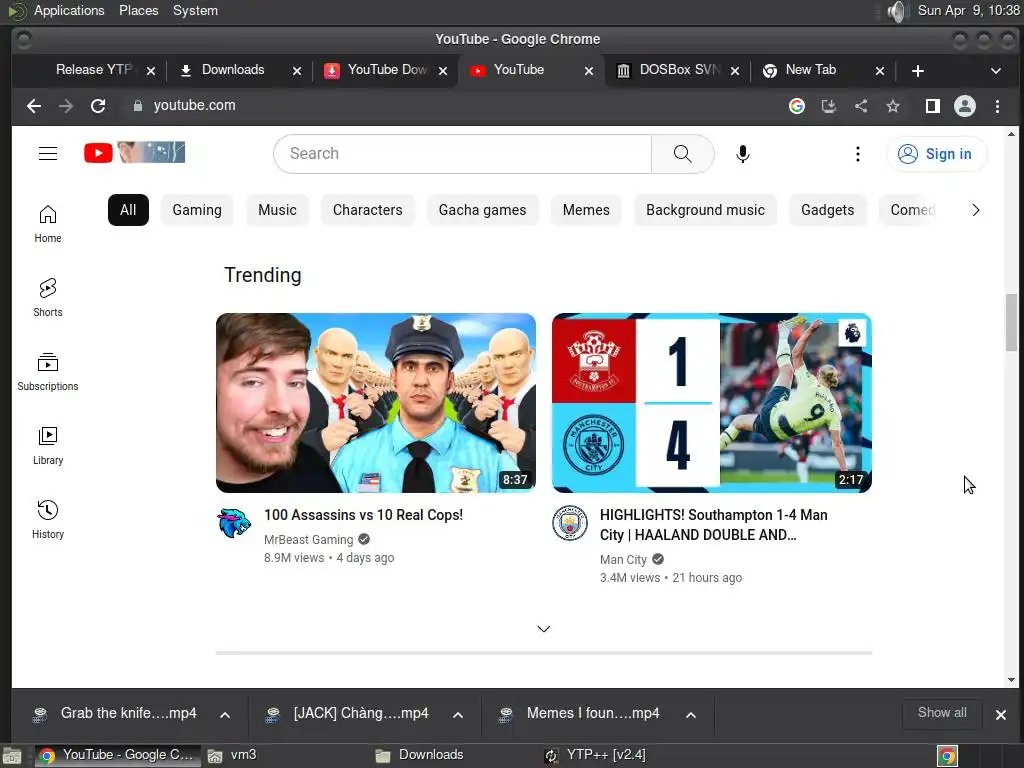
Task: Reload the current page
Action: (x=98, y=106)
